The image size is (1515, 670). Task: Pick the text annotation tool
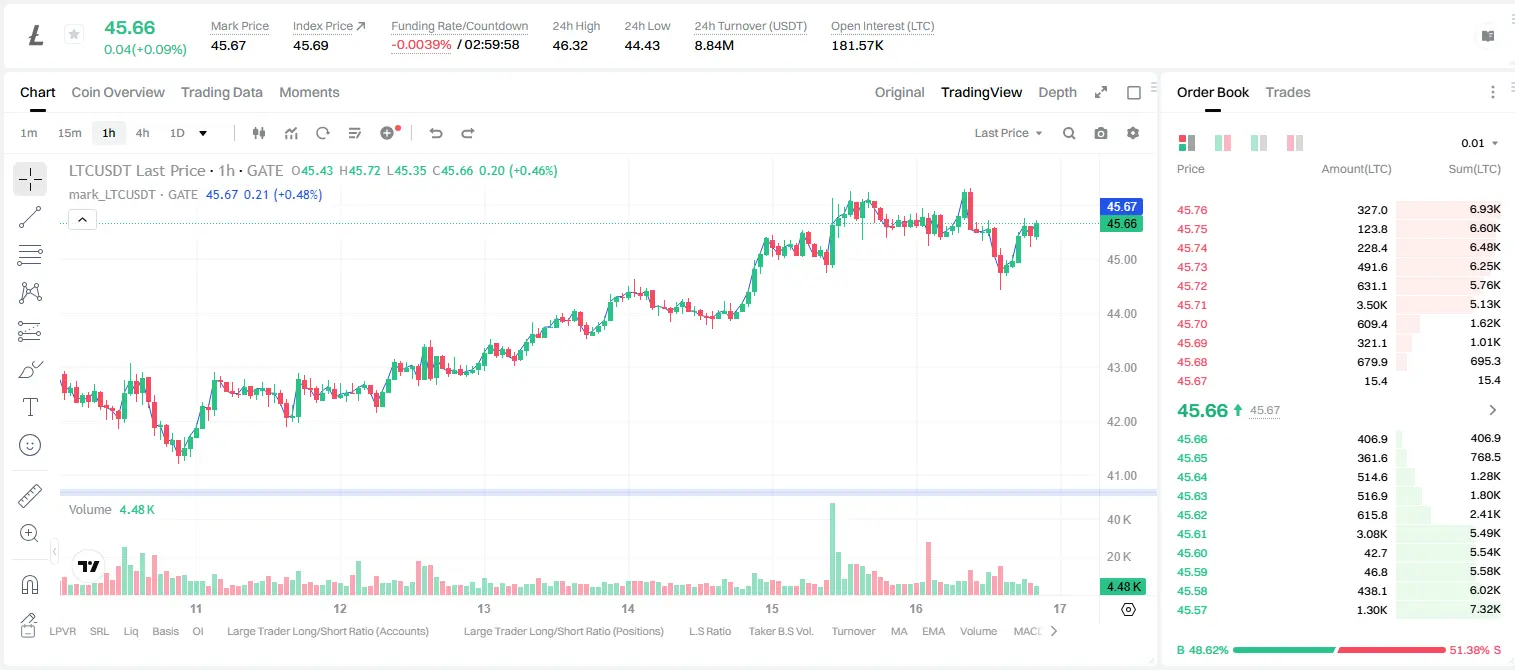tap(30, 407)
